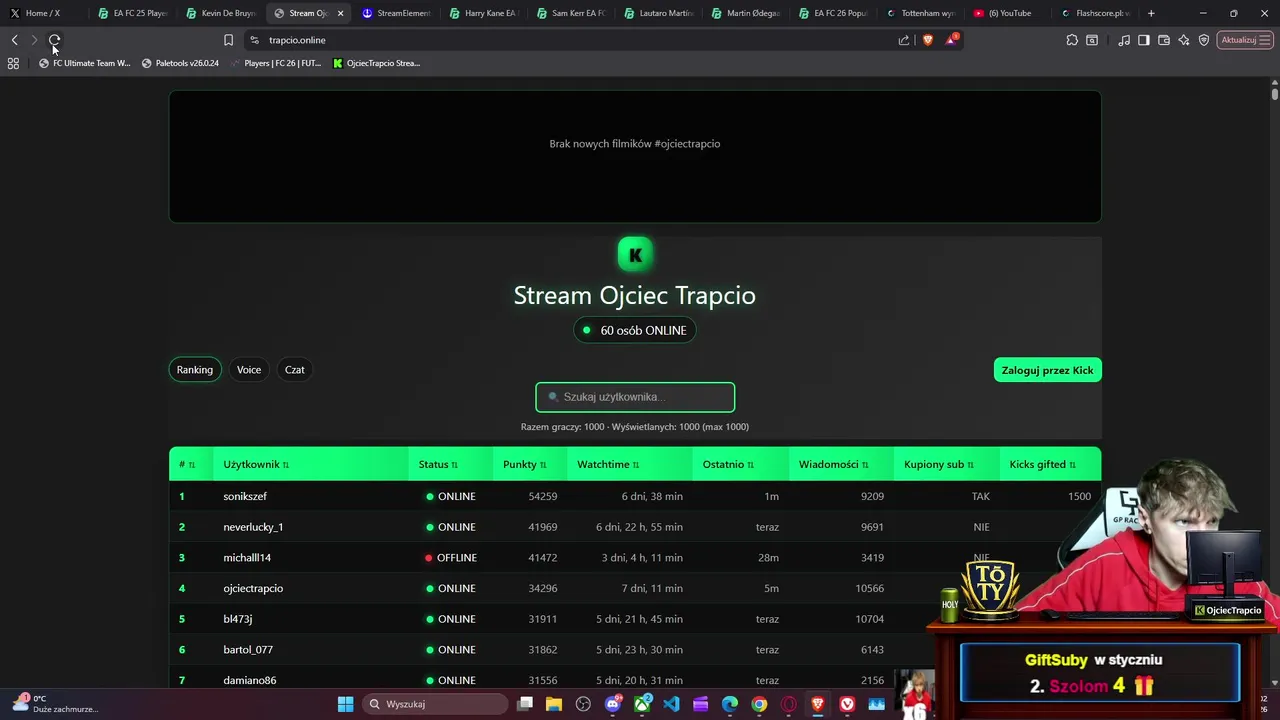1280x720 pixels.
Task: Open Google Chrome from the taskbar
Action: [x=759, y=704]
